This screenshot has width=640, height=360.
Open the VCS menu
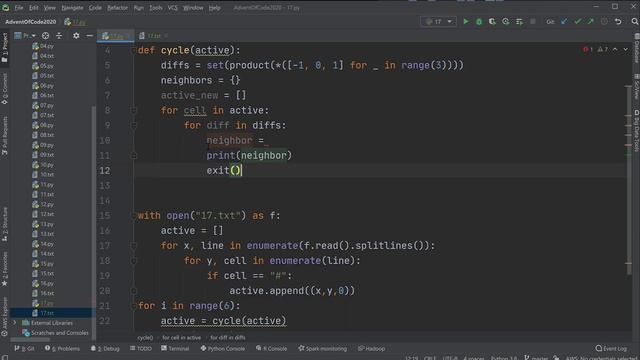tap(173, 7)
